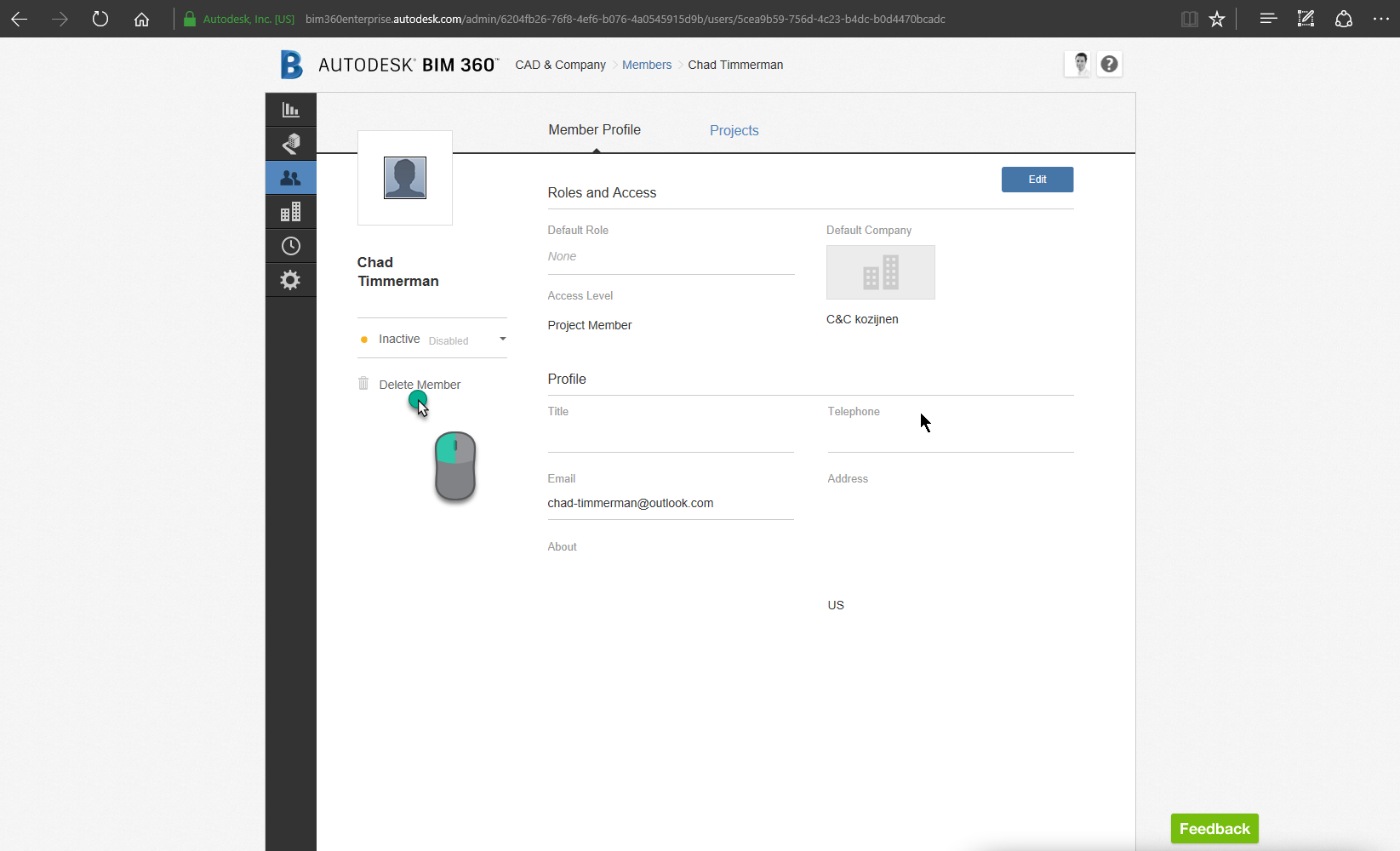Star this page as a favorite
Image resolution: width=1400 pixels, height=851 pixels.
1217,19
